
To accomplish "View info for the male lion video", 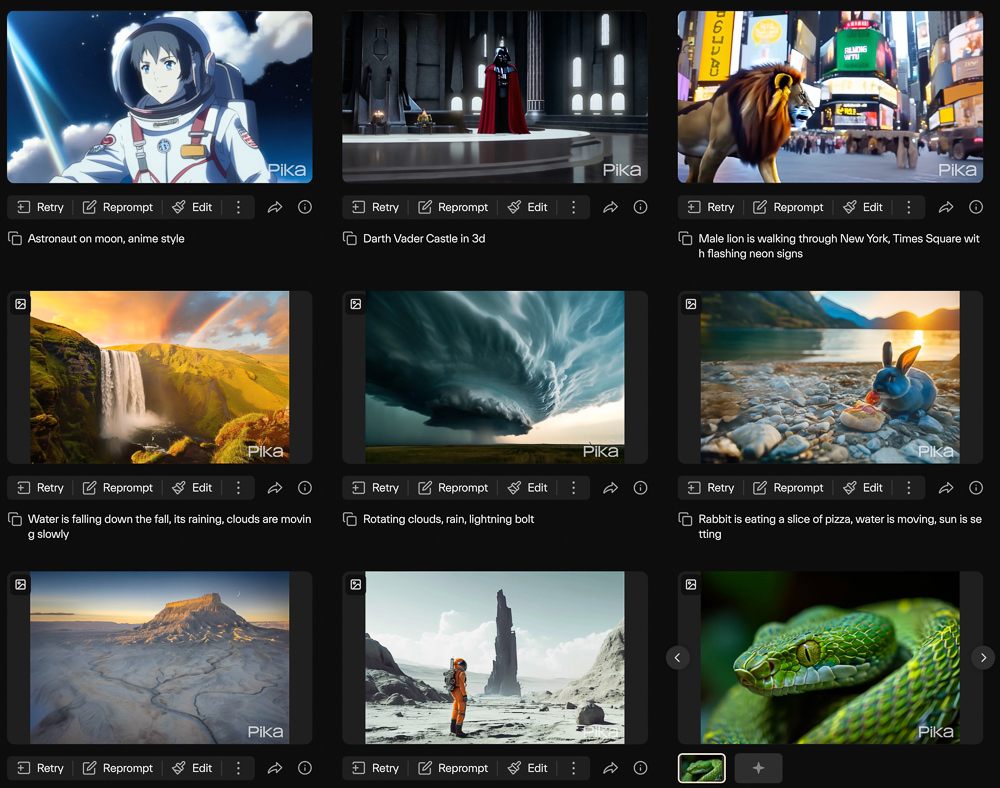I will (x=976, y=207).
